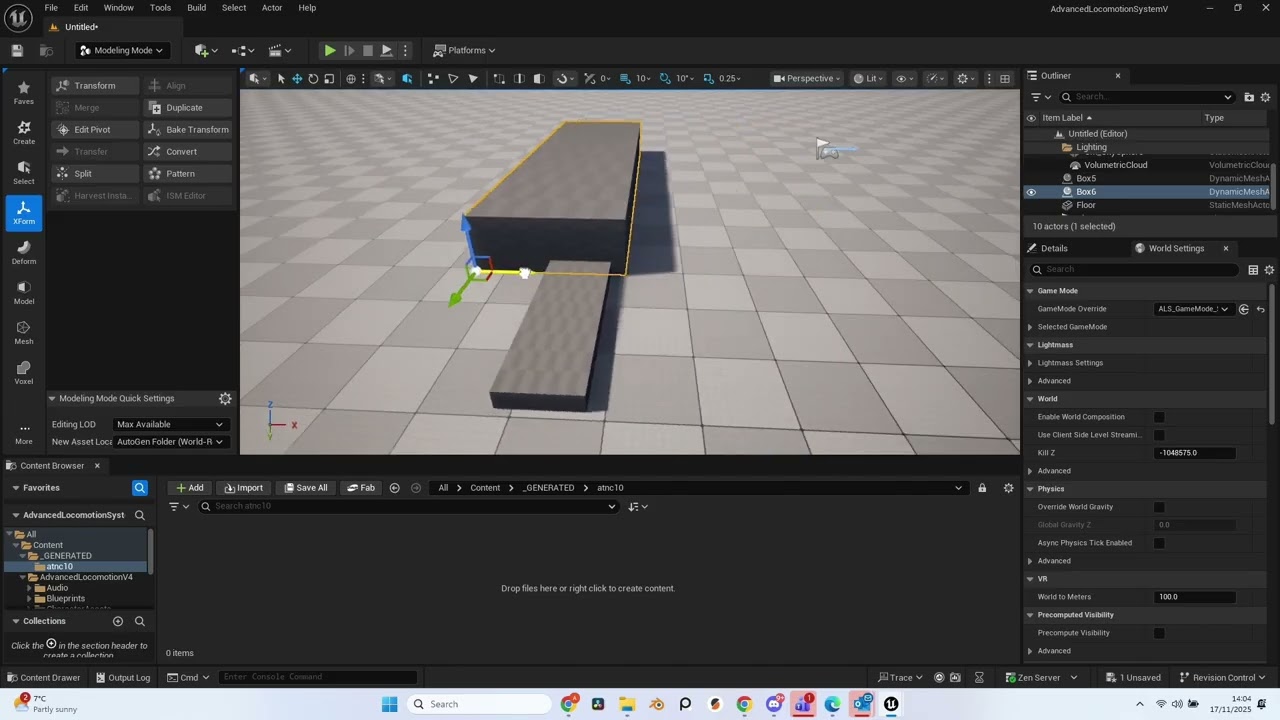Open the Content Drawer
The image size is (1280, 720).
click(43, 677)
